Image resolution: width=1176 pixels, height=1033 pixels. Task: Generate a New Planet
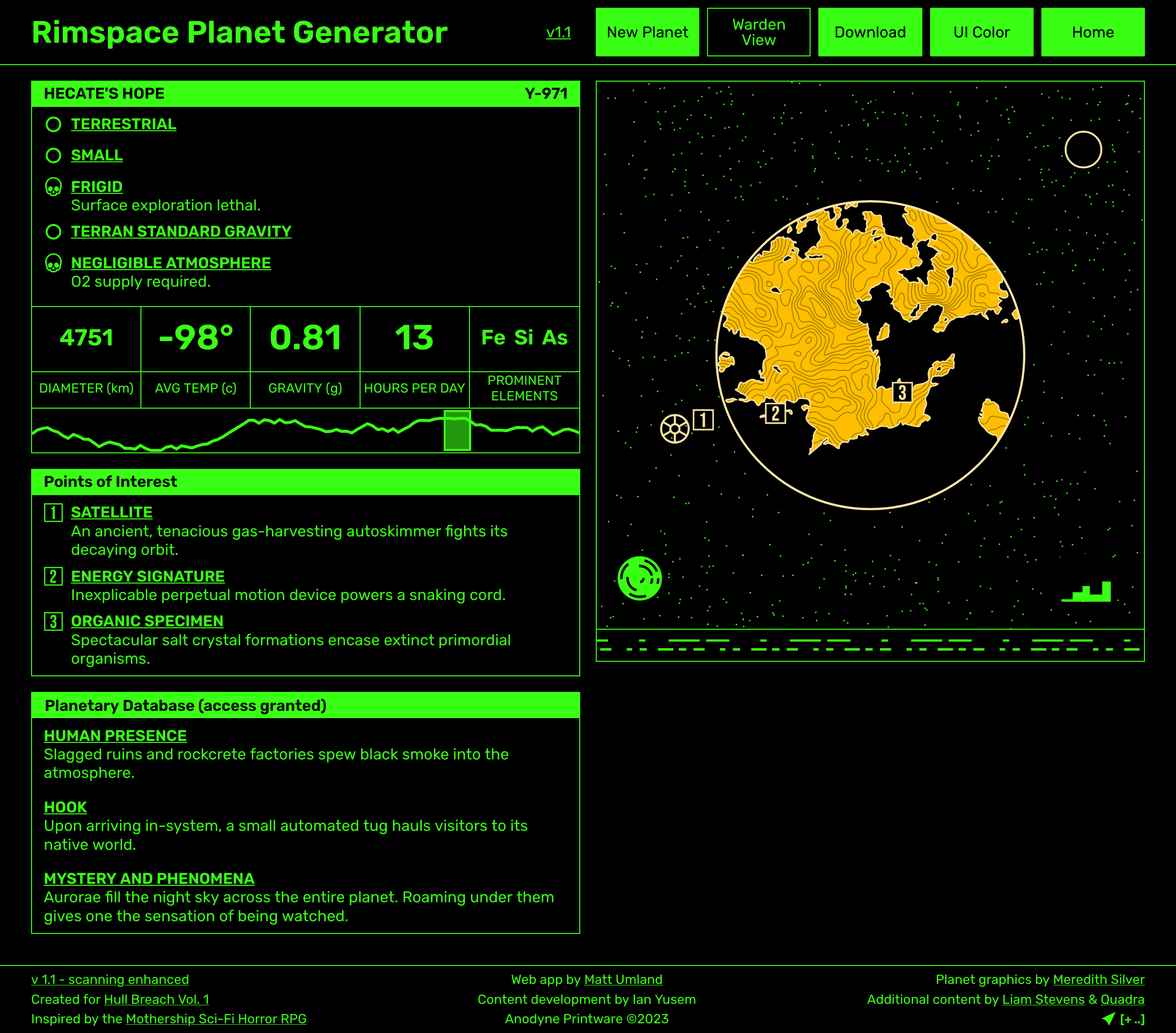pos(647,32)
